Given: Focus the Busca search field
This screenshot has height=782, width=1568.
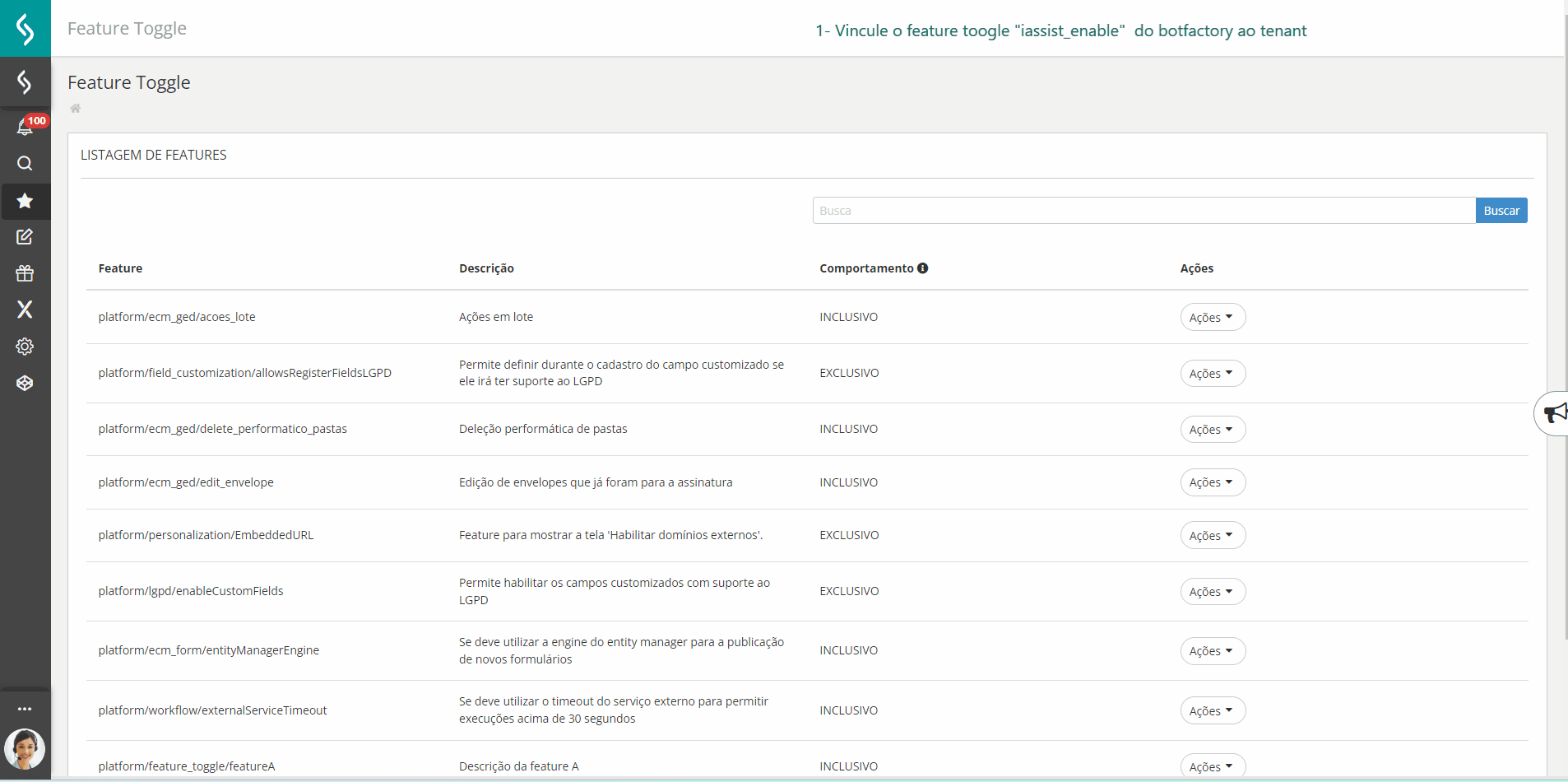Looking at the screenshot, I should pyautogui.click(x=1144, y=211).
